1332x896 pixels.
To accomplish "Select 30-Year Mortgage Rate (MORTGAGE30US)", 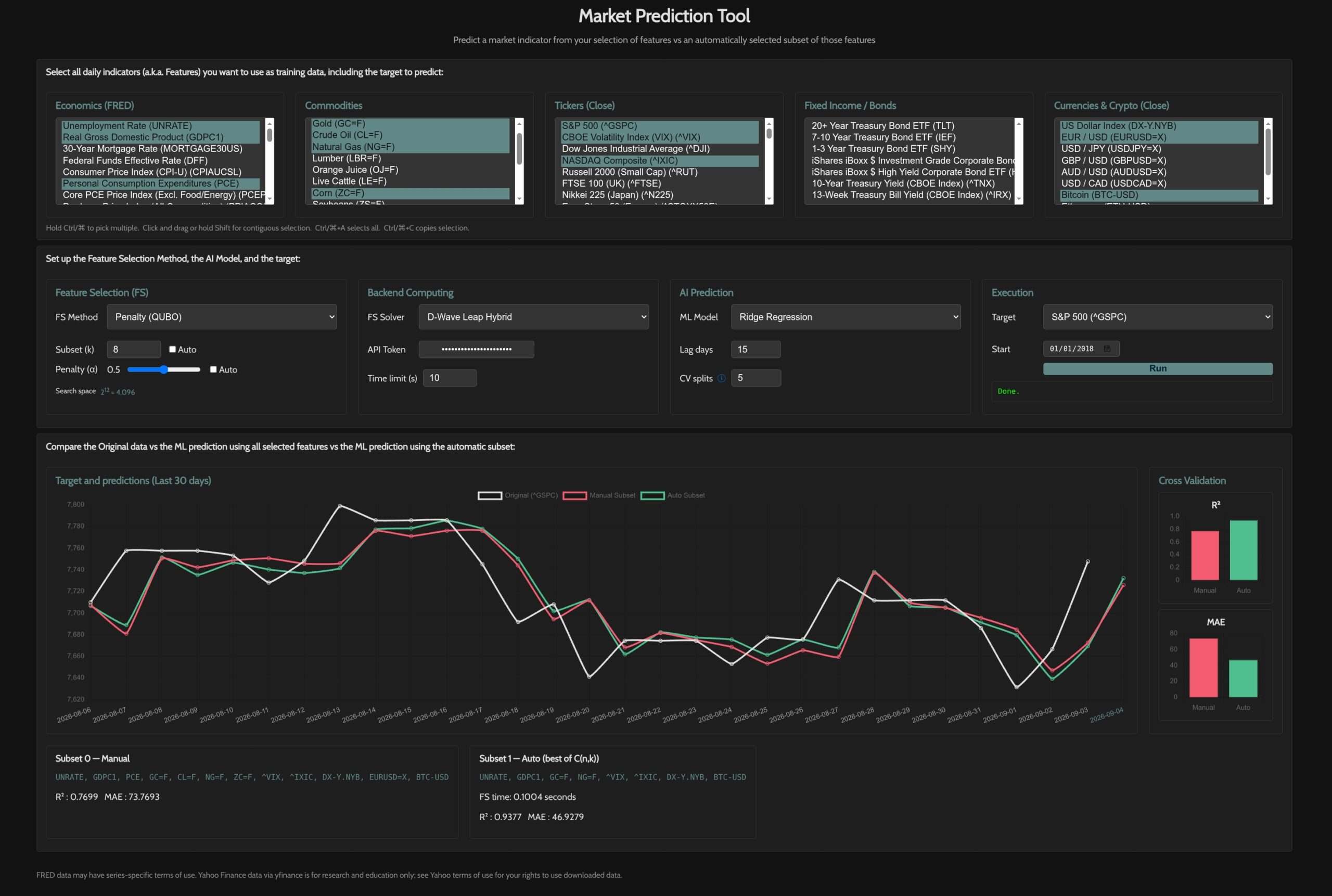I will (161, 149).
